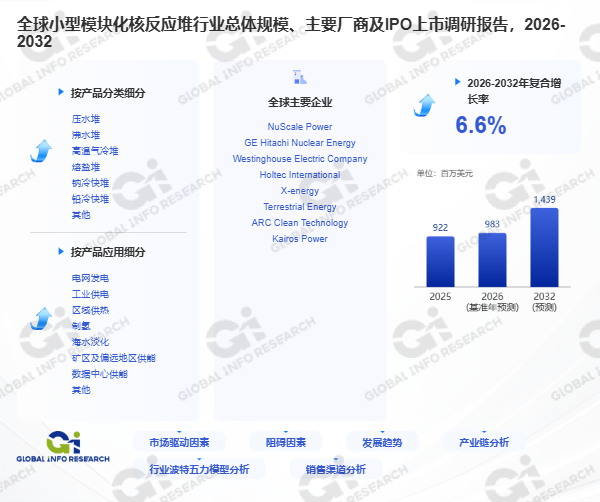Click the 6.6% growth rate value
Image resolution: width=600 pixels, height=502 pixels.
[481, 125]
